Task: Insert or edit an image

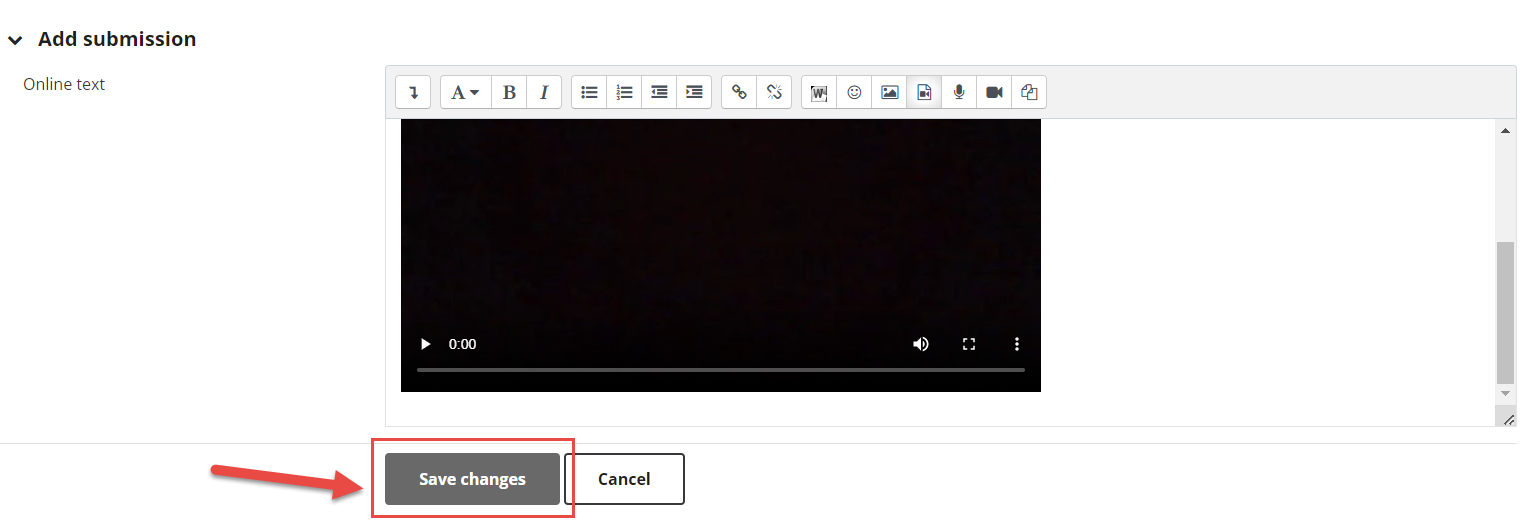Action: 889,92
